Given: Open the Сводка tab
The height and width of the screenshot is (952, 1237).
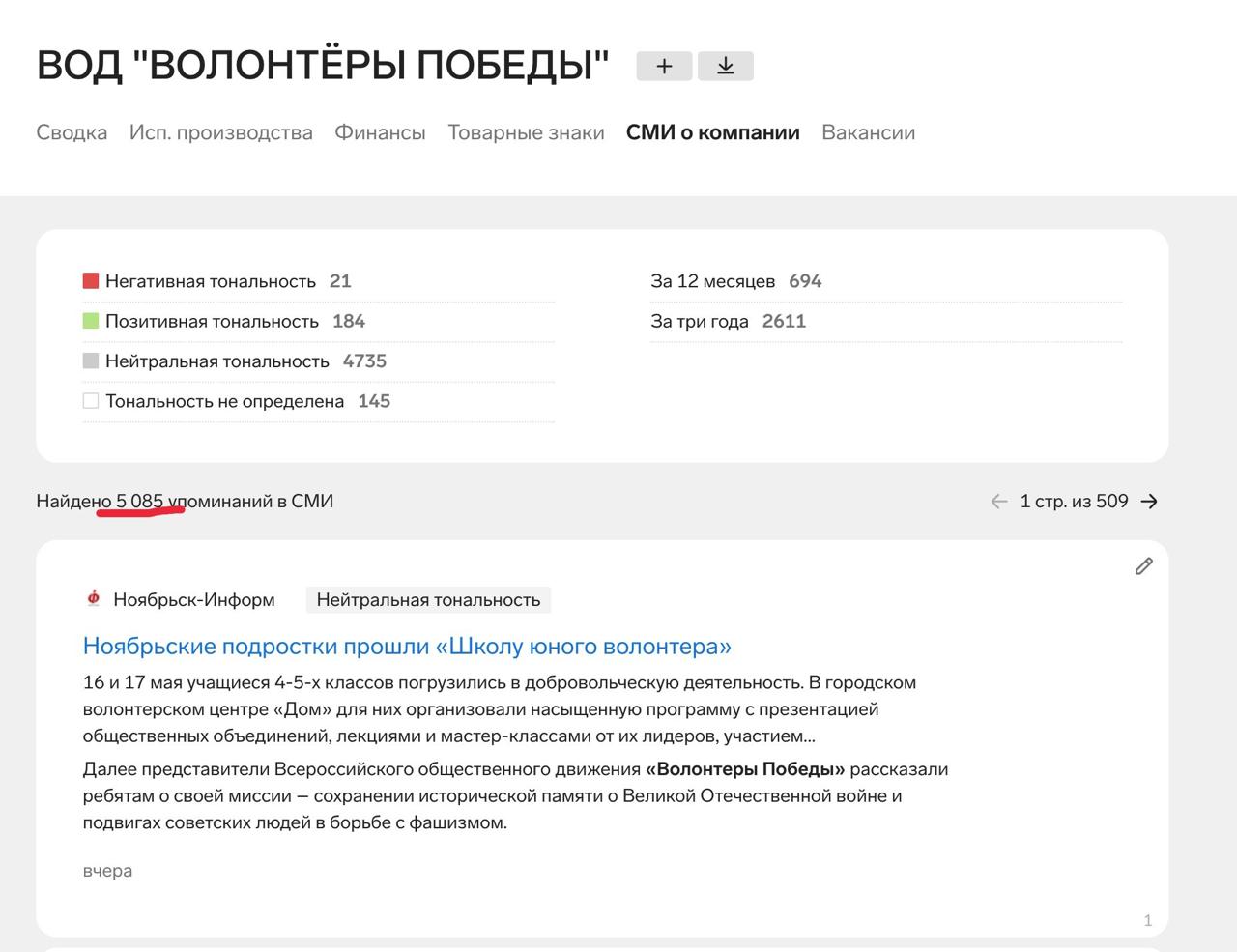Looking at the screenshot, I should coord(72,132).
